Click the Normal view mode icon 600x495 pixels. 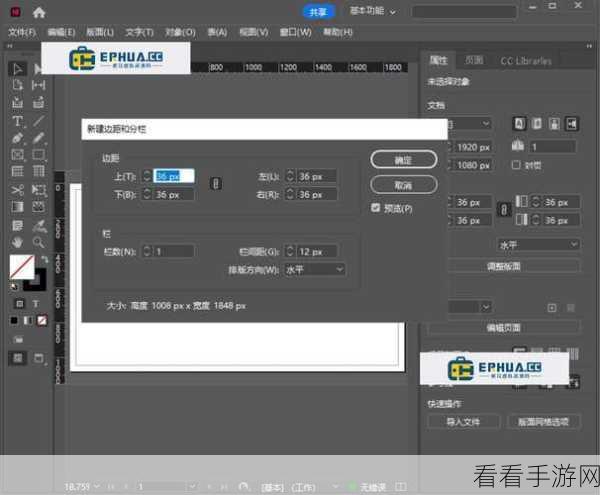point(18,358)
